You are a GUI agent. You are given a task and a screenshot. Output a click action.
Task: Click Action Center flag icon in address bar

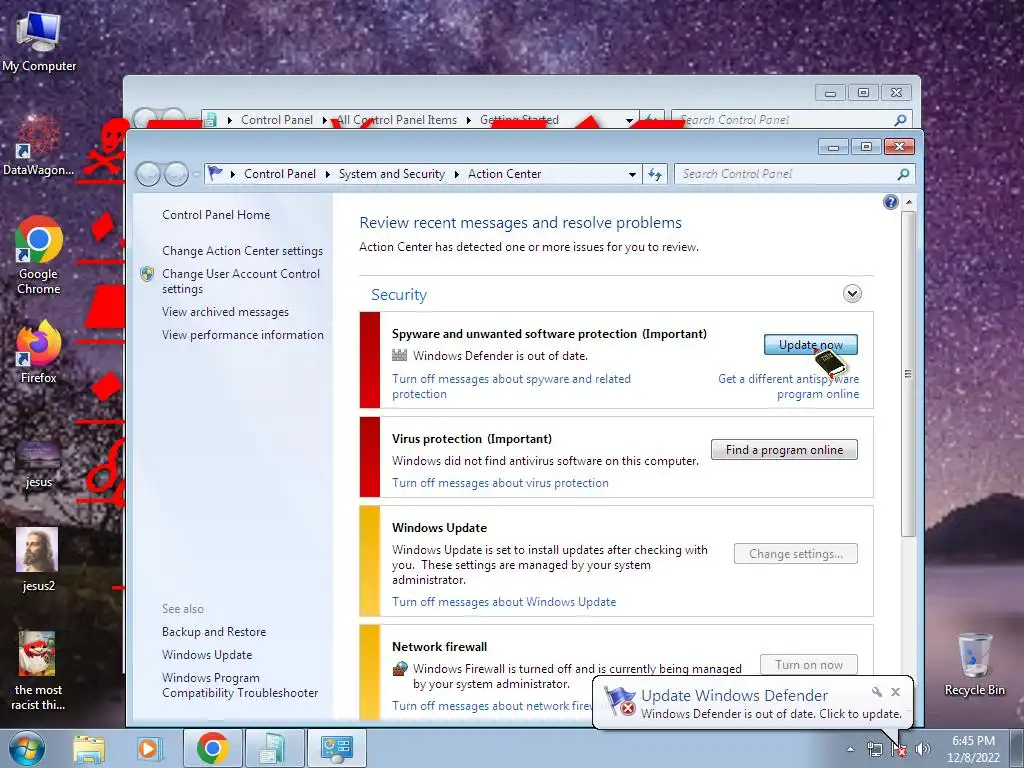point(215,174)
